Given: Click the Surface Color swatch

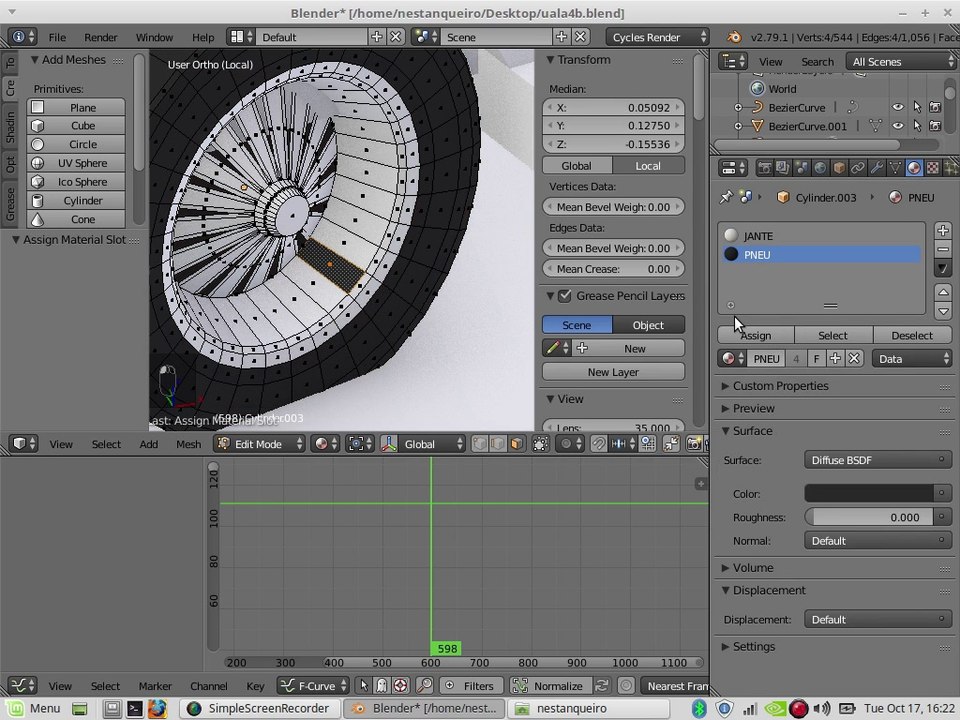Looking at the screenshot, I should pyautogui.click(x=869, y=493).
